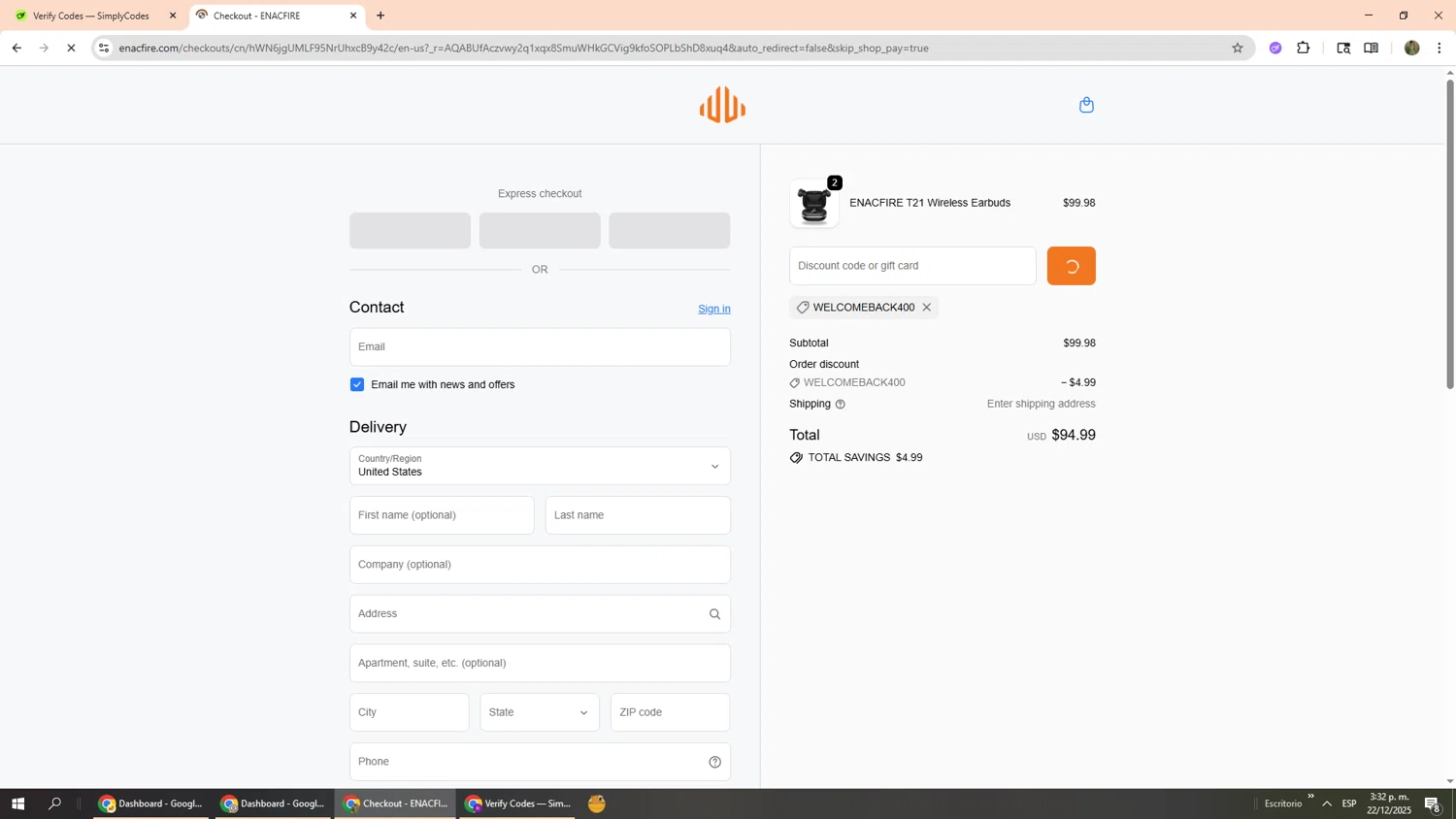Screen dimensions: 1456x819
Task: Expand the Country/Region dropdown
Action: (540, 467)
